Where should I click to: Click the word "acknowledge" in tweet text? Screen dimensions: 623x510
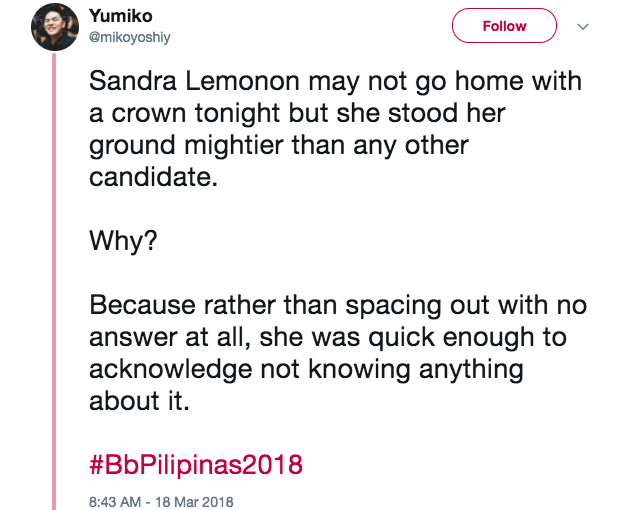pyautogui.click(x=170, y=369)
